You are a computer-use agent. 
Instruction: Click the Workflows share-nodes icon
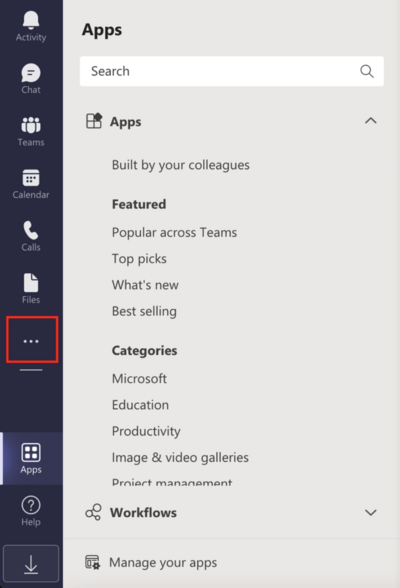click(93, 512)
